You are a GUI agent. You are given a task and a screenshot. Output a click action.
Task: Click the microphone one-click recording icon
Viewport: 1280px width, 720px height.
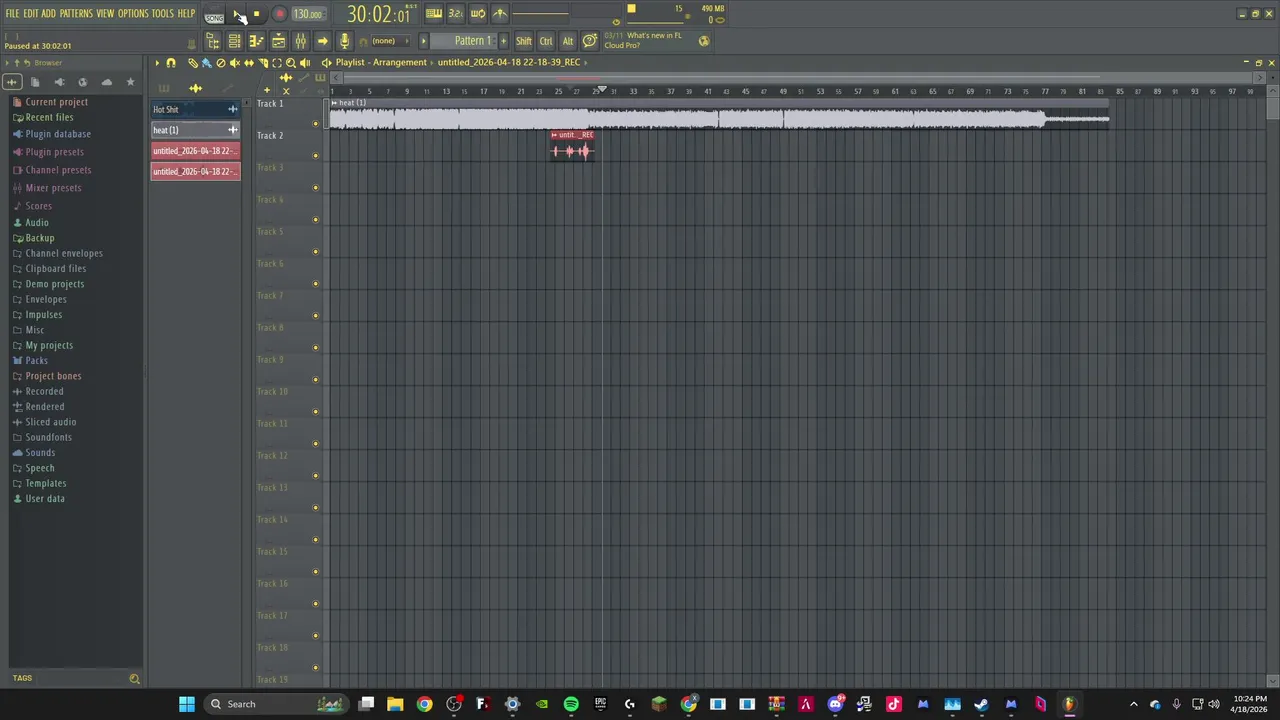pyautogui.click(x=344, y=41)
